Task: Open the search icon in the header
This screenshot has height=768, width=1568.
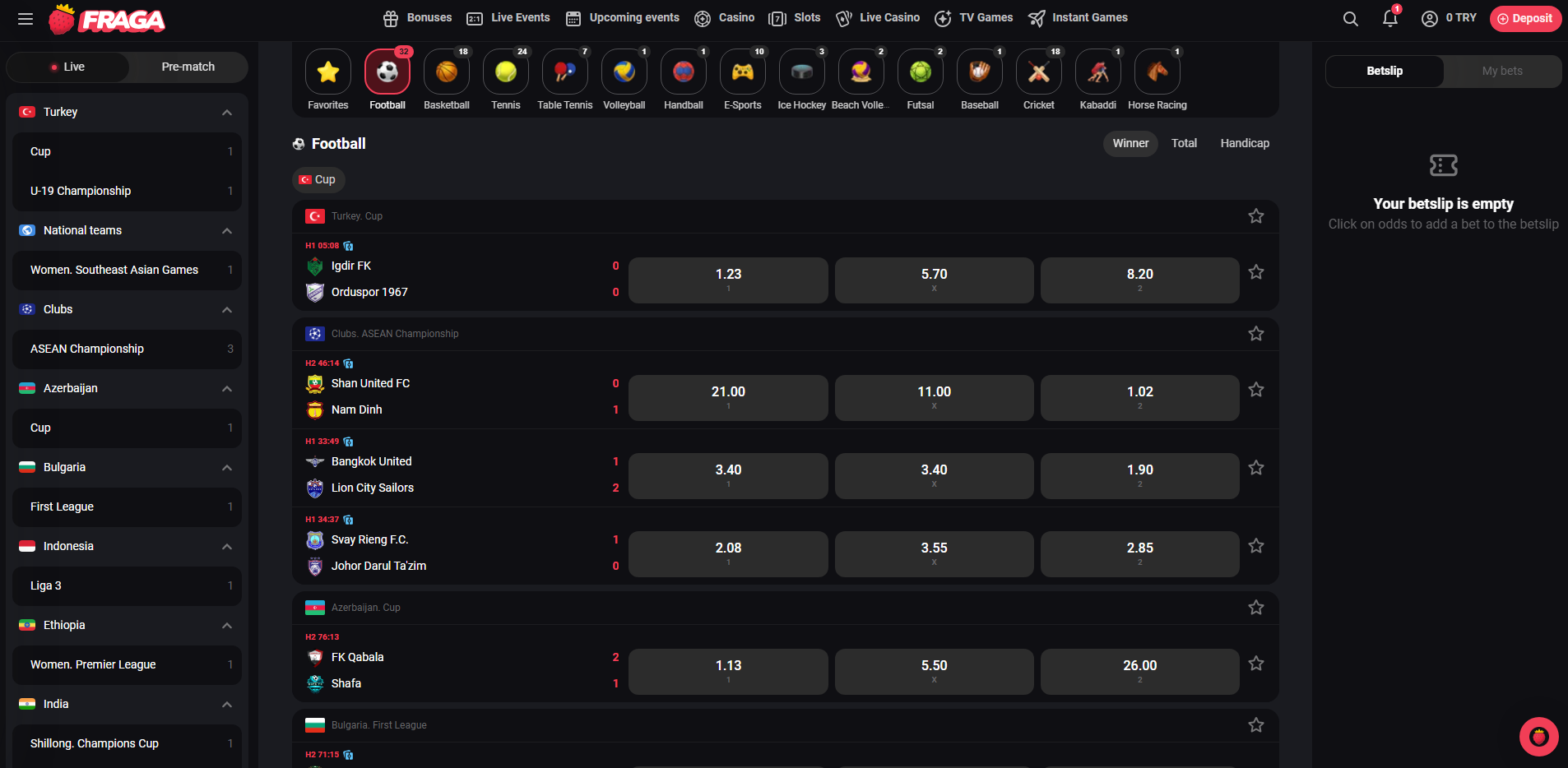Action: (x=1350, y=18)
